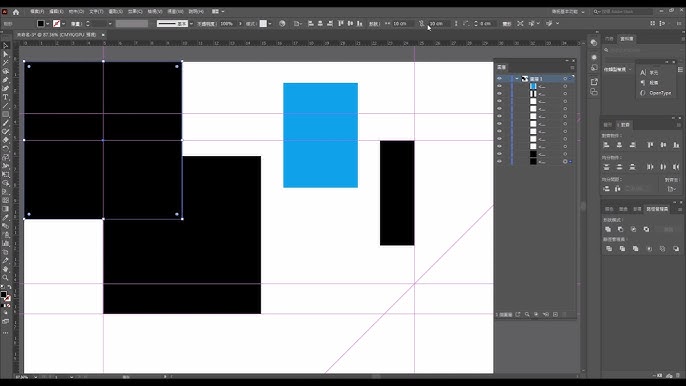The width and height of the screenshot is (686, 386).
Task: Select the Hand tool
Action: tap(6, 269)
